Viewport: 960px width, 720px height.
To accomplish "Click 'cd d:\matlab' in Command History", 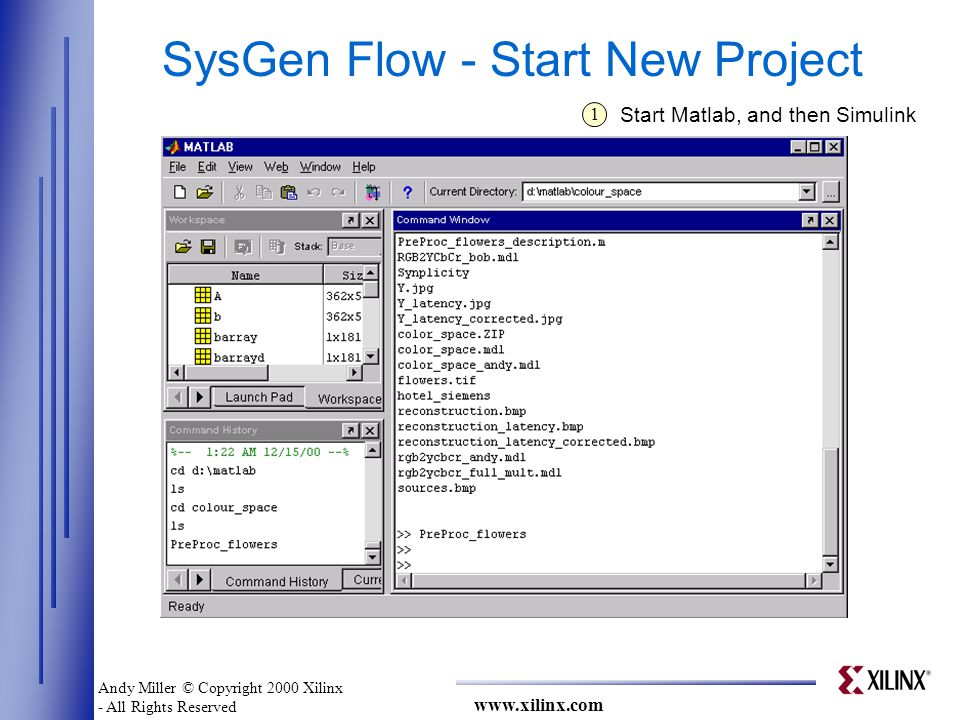I will click(x=213, y=471).
